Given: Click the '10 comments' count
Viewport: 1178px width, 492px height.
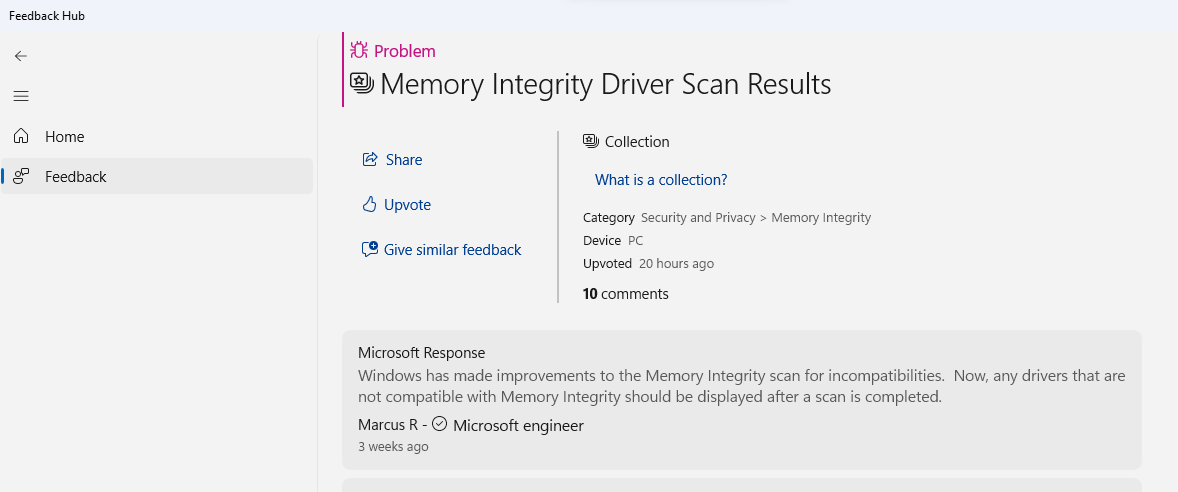Looking at the screenshot, I should 626,294.
